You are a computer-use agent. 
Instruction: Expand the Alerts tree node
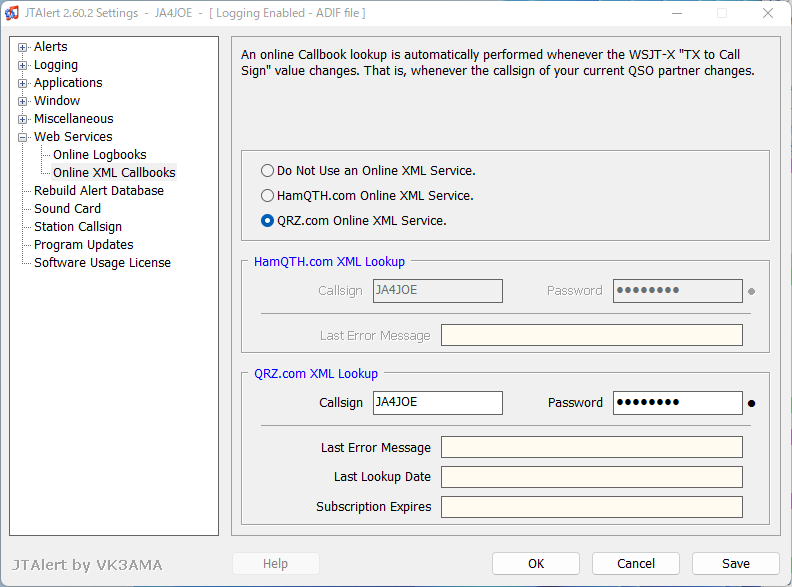tap(22, 47)
